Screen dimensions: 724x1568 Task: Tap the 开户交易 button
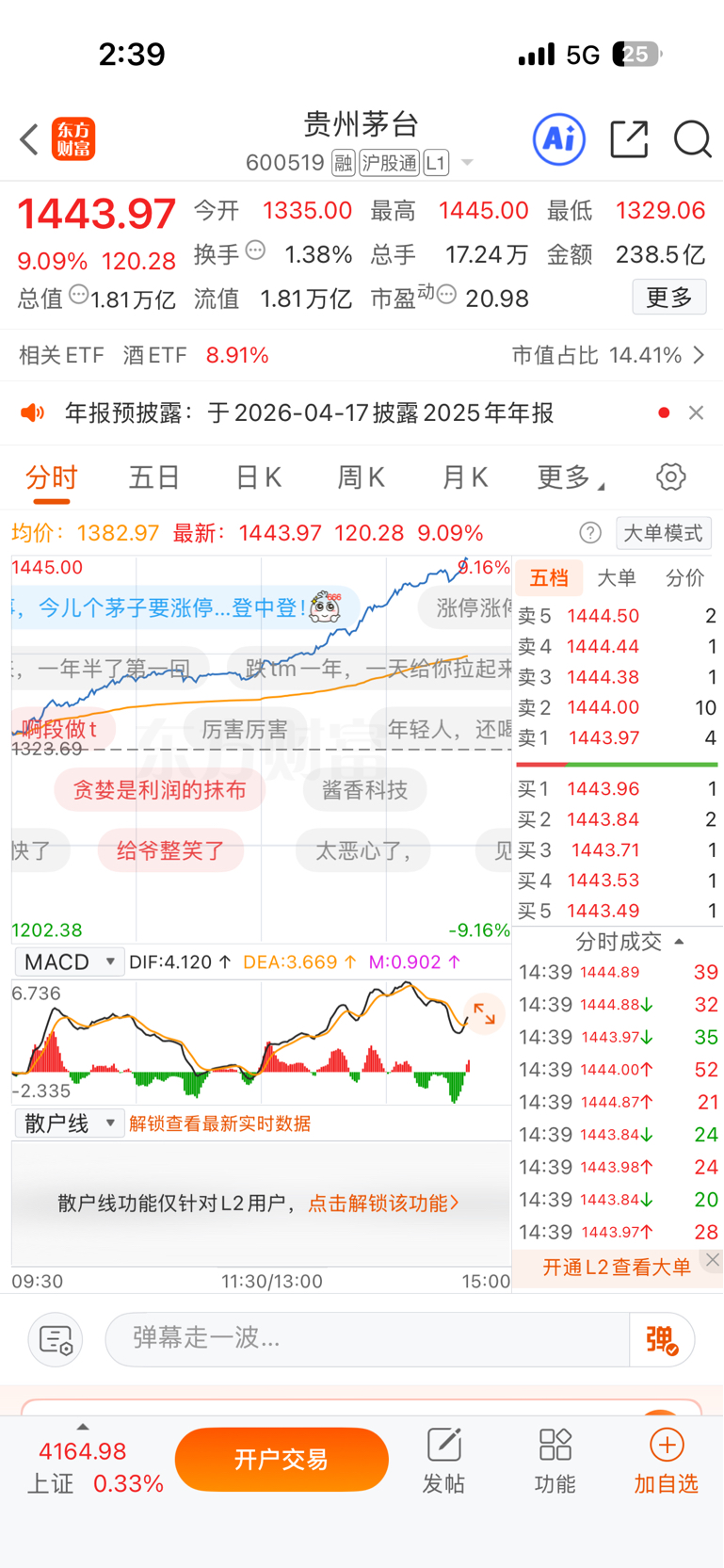click(282, 1459)
